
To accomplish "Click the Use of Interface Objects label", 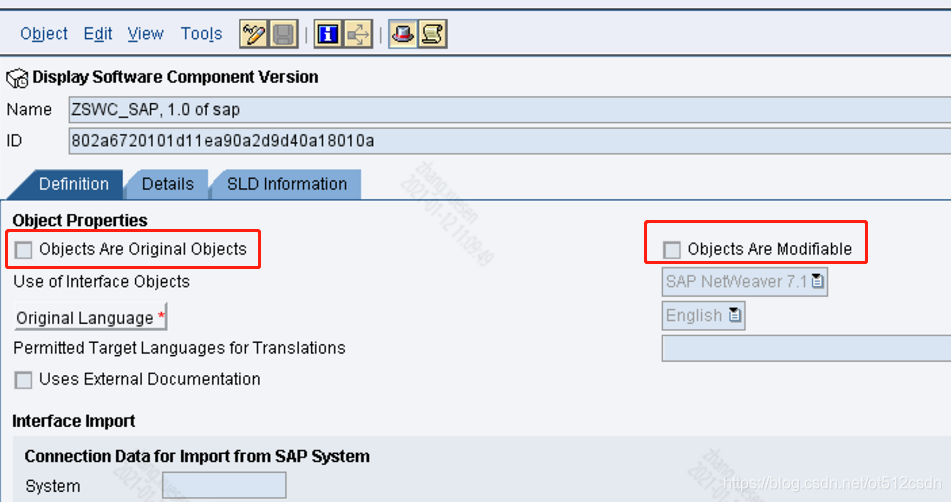I will click(x=101, y=282).
